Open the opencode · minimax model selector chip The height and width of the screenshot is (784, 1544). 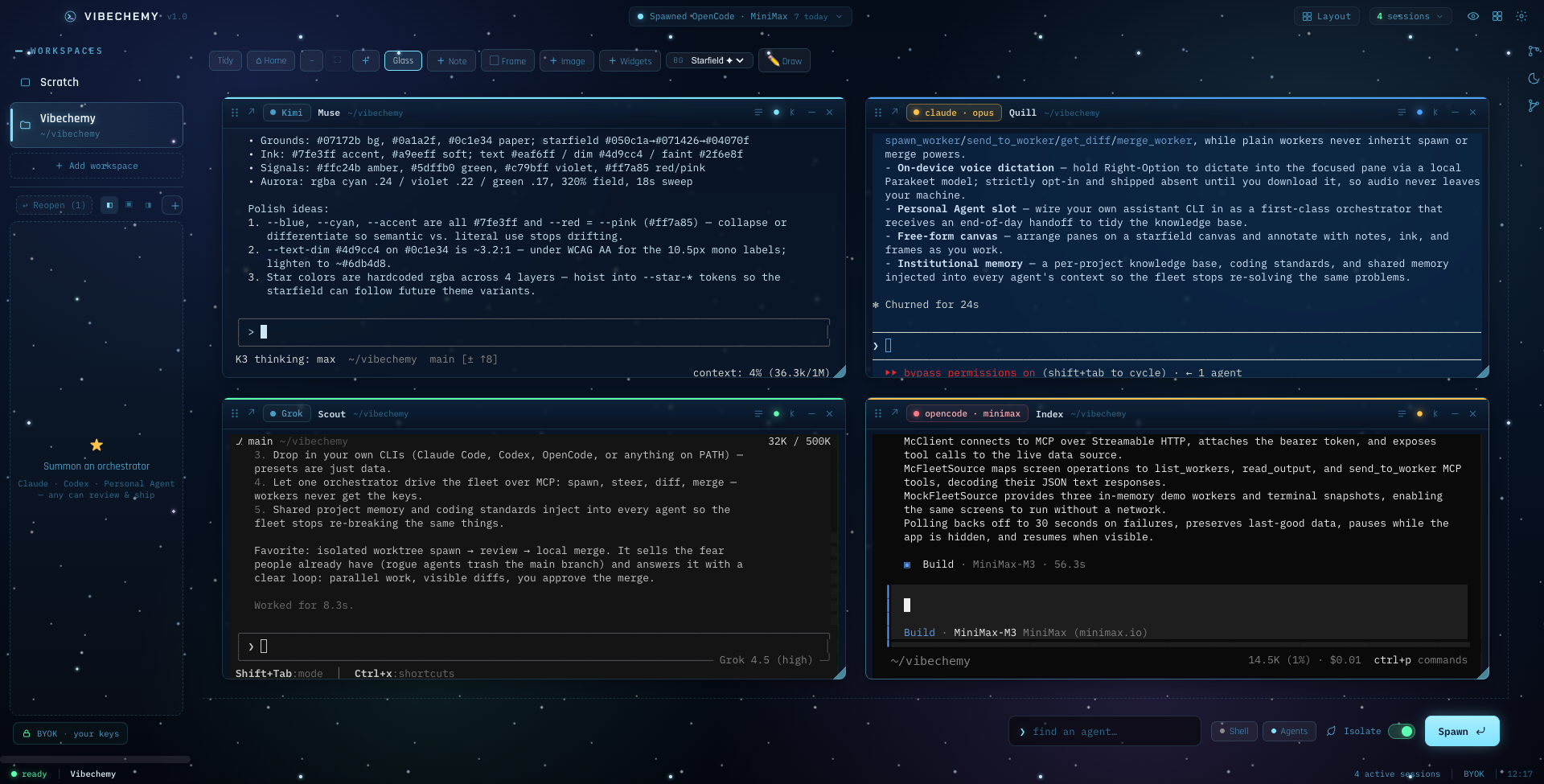pyautogui.click(x=967, y=413)
